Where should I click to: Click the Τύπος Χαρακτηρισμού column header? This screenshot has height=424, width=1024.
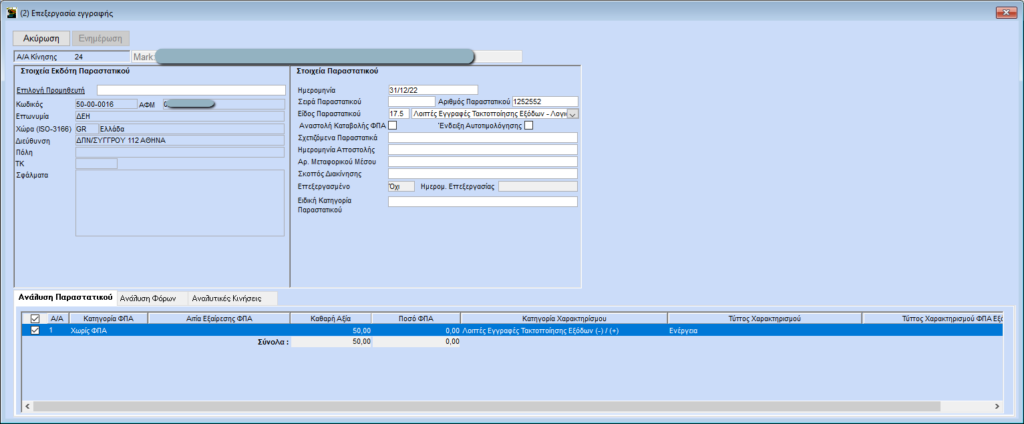[x=764, y=318]
